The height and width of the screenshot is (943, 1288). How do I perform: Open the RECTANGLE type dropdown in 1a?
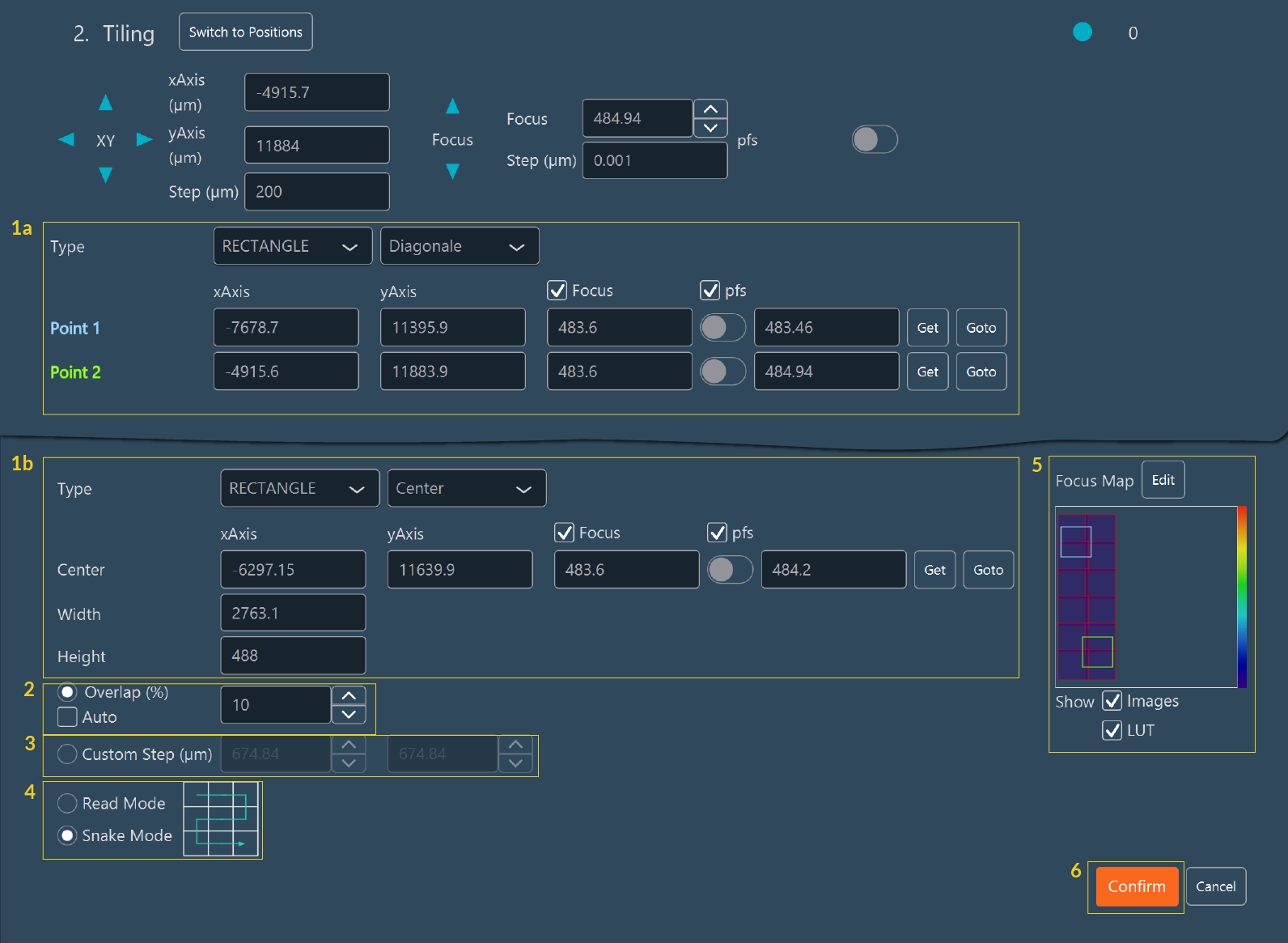pos(292,246)
